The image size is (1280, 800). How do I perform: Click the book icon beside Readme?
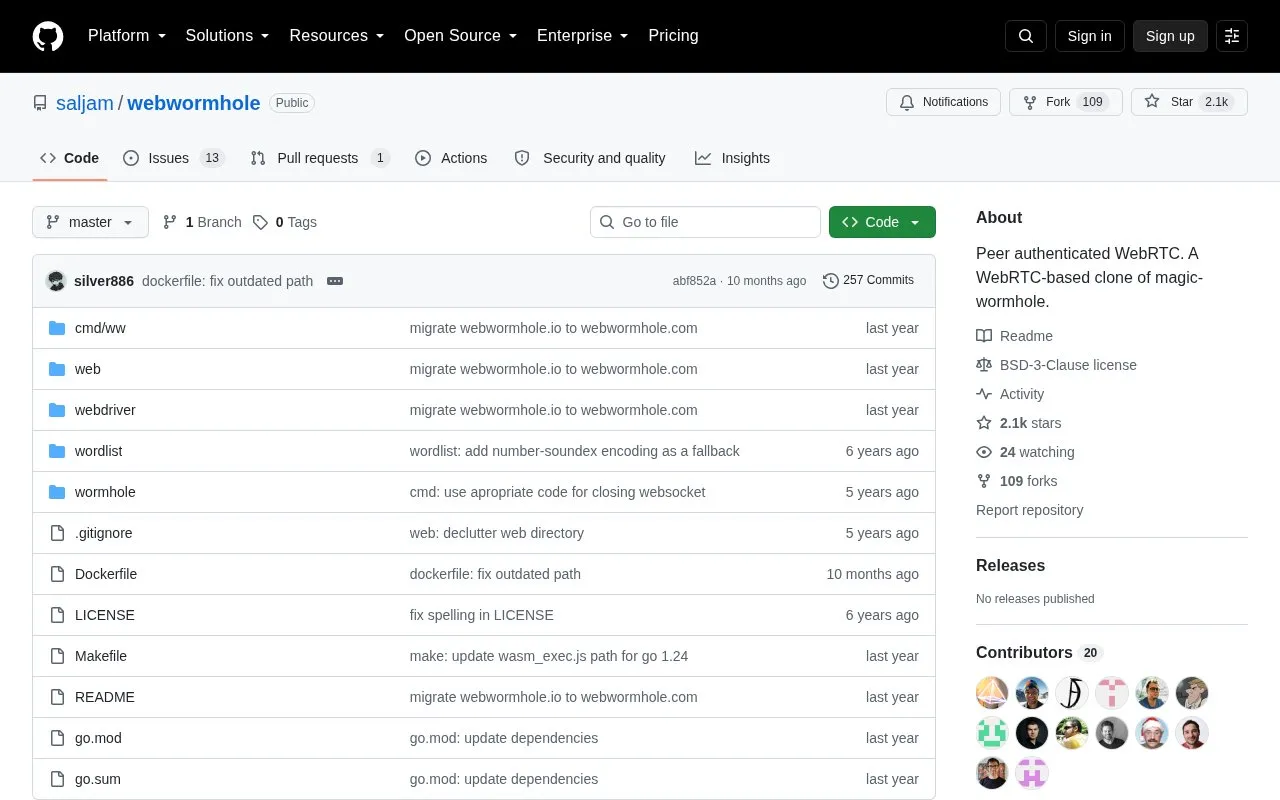pyautogui.click(x=984, y=336)
